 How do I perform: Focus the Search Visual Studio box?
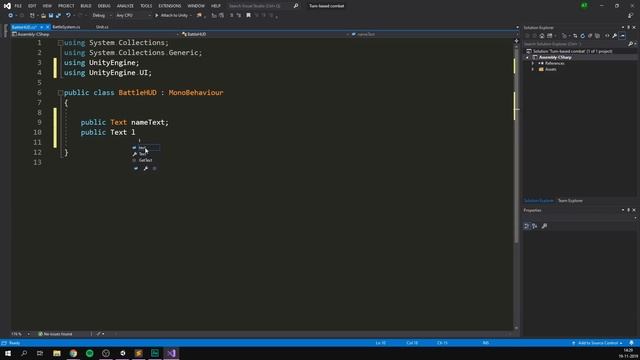coord(259,6)
